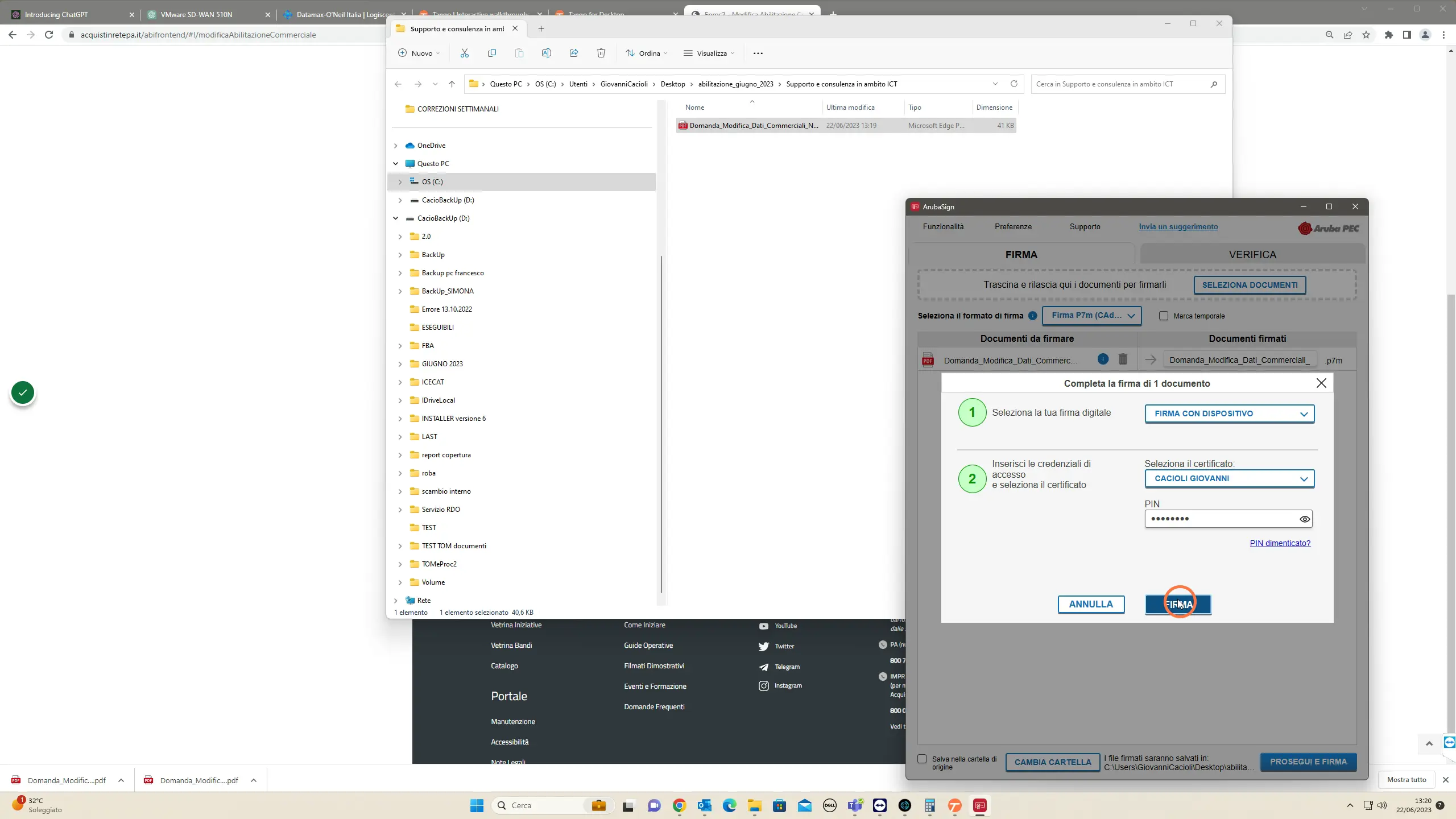Open the three-dots more options menu in File Explorer
The width and height of the screenshot is (1456, 819).
click(x=758, y=53)
